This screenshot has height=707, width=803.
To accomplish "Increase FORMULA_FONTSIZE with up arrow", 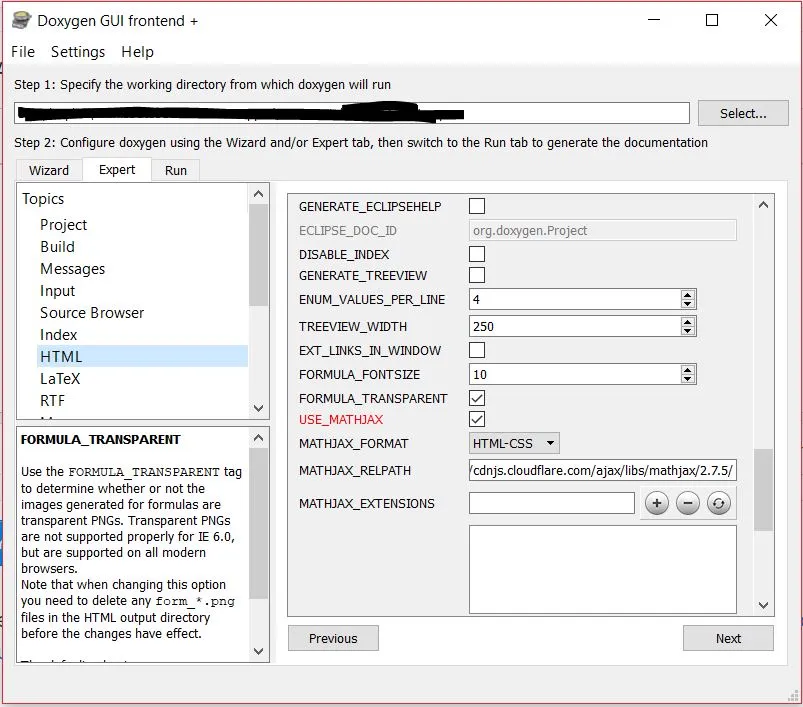I will 687,370.
